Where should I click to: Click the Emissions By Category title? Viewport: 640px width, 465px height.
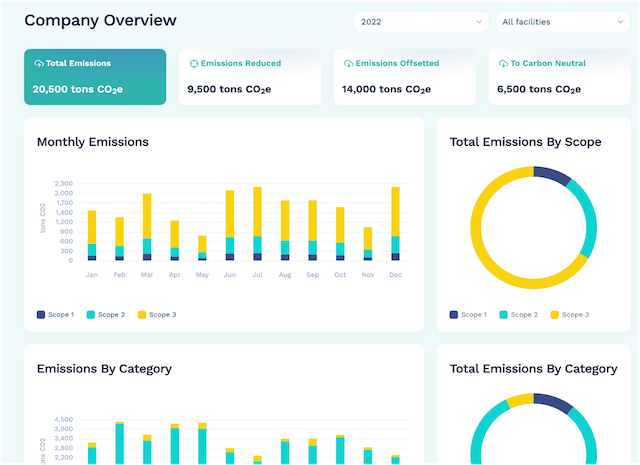pos(104,369)
